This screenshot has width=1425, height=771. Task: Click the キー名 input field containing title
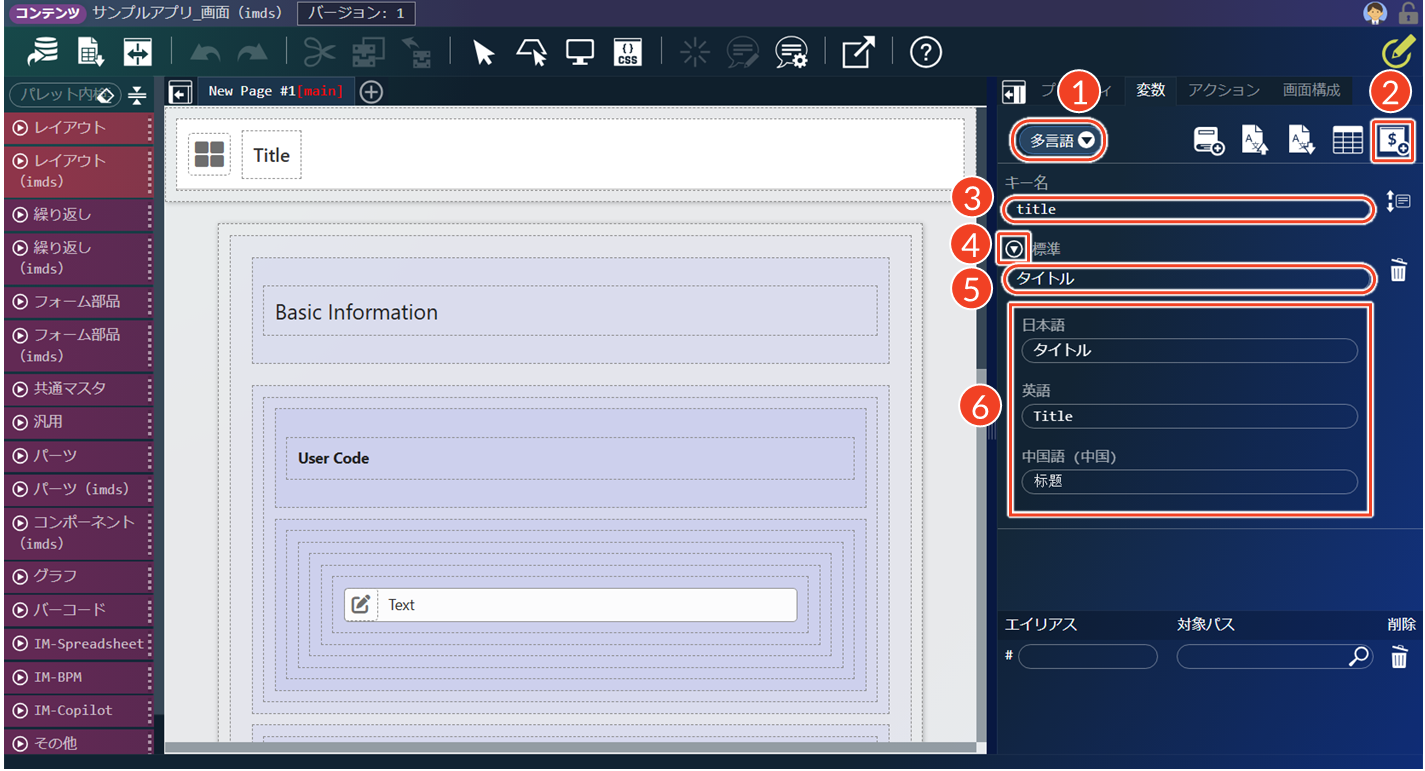click(x=1188, y=209)
